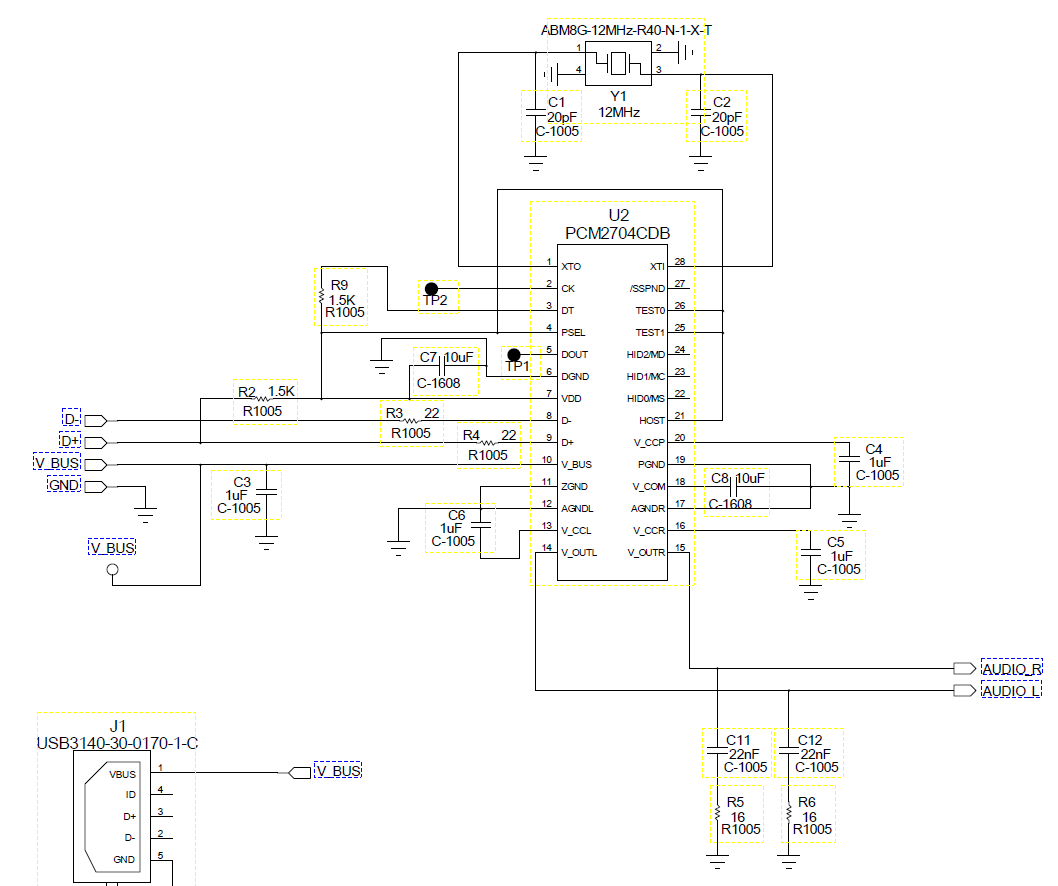1058x886 pixels.
Task: Select the C11 22nF capacitor symbol
Action: (x=717, y=750)
